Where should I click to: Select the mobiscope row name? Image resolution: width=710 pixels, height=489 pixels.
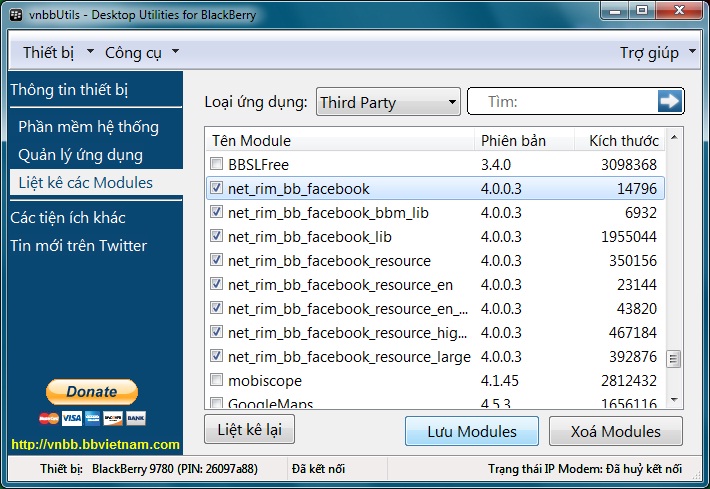[265, 380]
